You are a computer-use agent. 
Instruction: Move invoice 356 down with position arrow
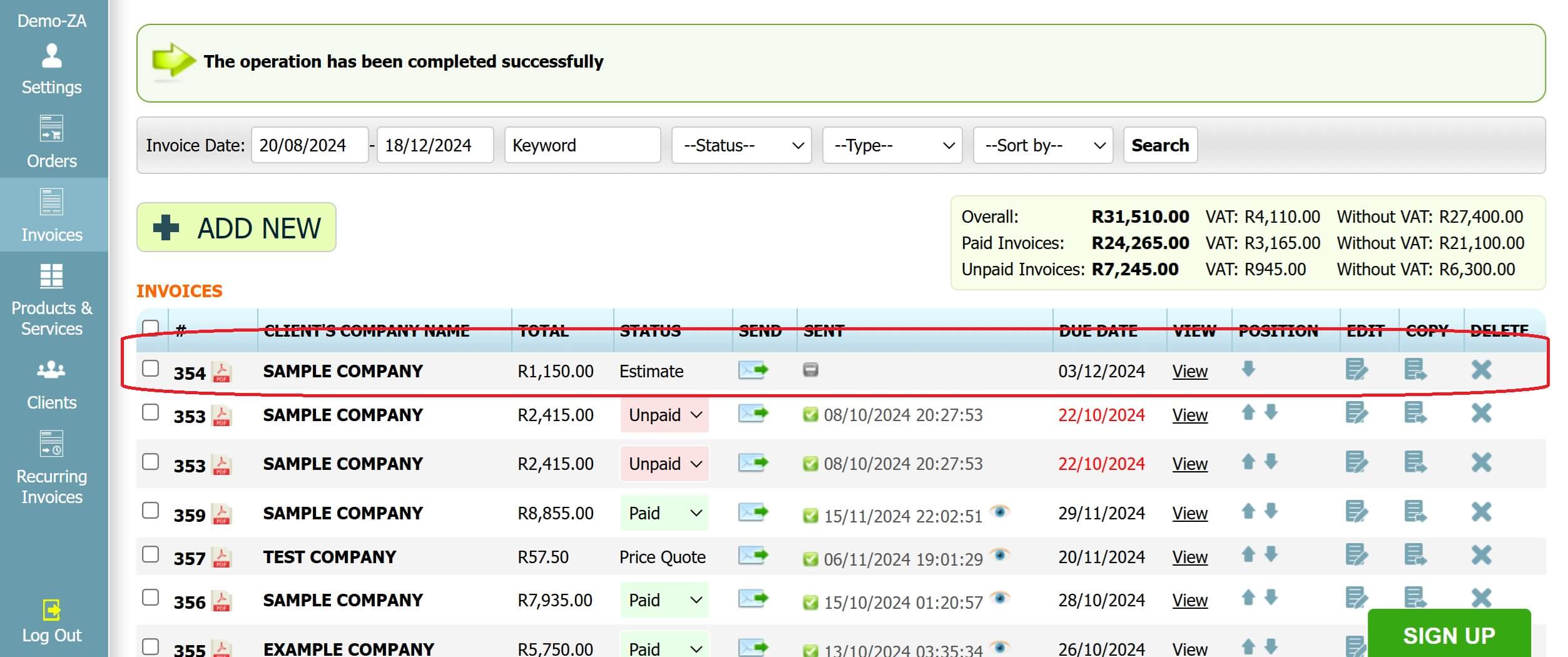(x=1271, y=598)
